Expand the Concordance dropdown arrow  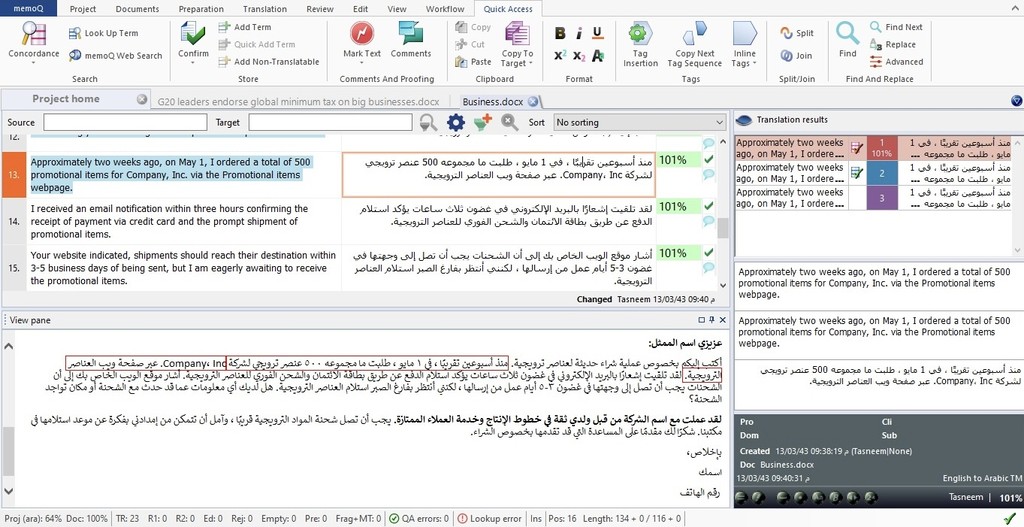click(x=33, y=63)
